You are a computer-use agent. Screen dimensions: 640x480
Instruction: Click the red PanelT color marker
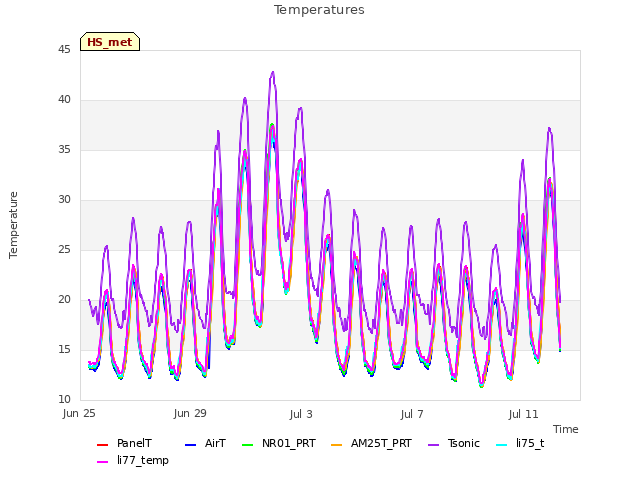102,445
